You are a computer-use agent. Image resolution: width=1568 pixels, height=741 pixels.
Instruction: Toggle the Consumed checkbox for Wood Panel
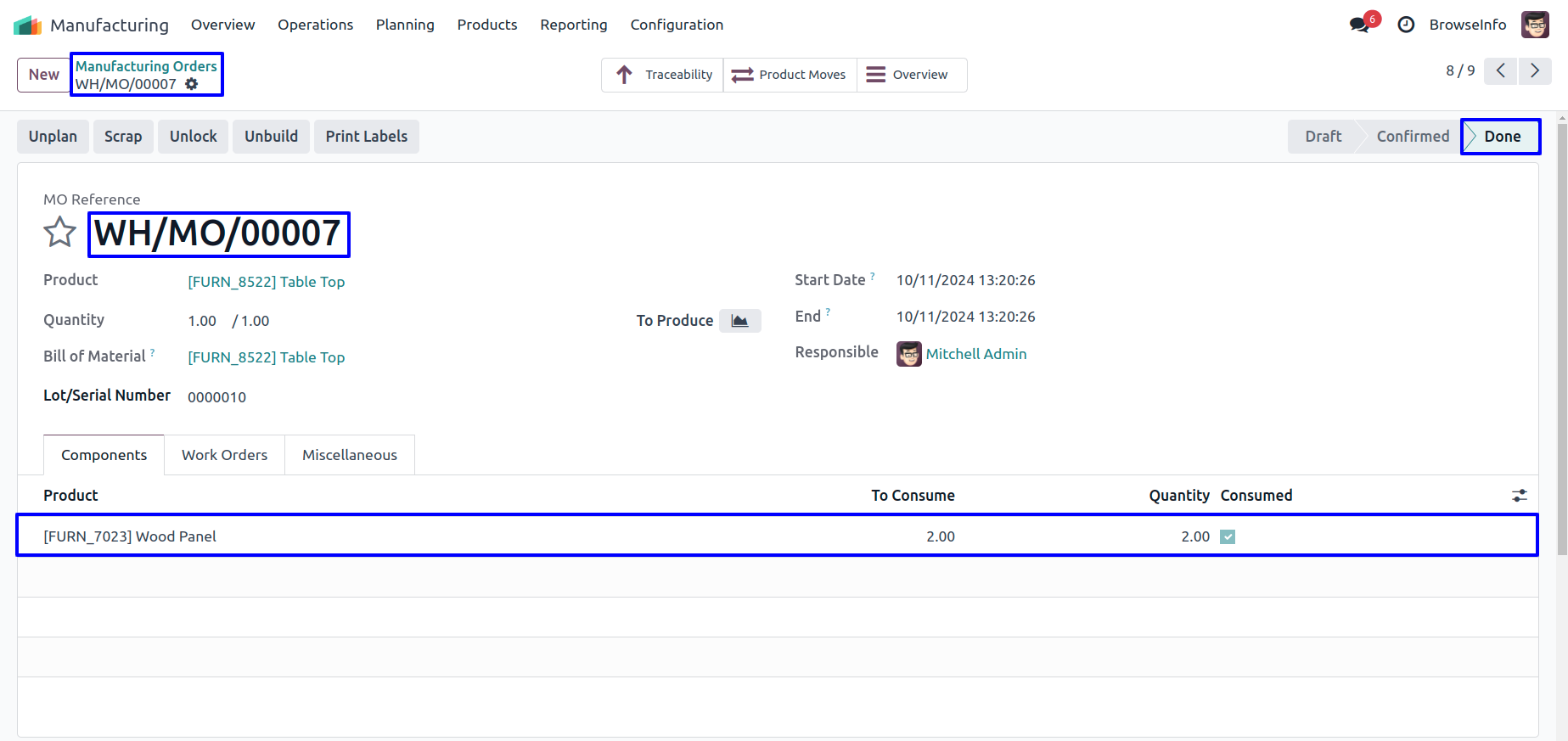tap(1228, 536)
